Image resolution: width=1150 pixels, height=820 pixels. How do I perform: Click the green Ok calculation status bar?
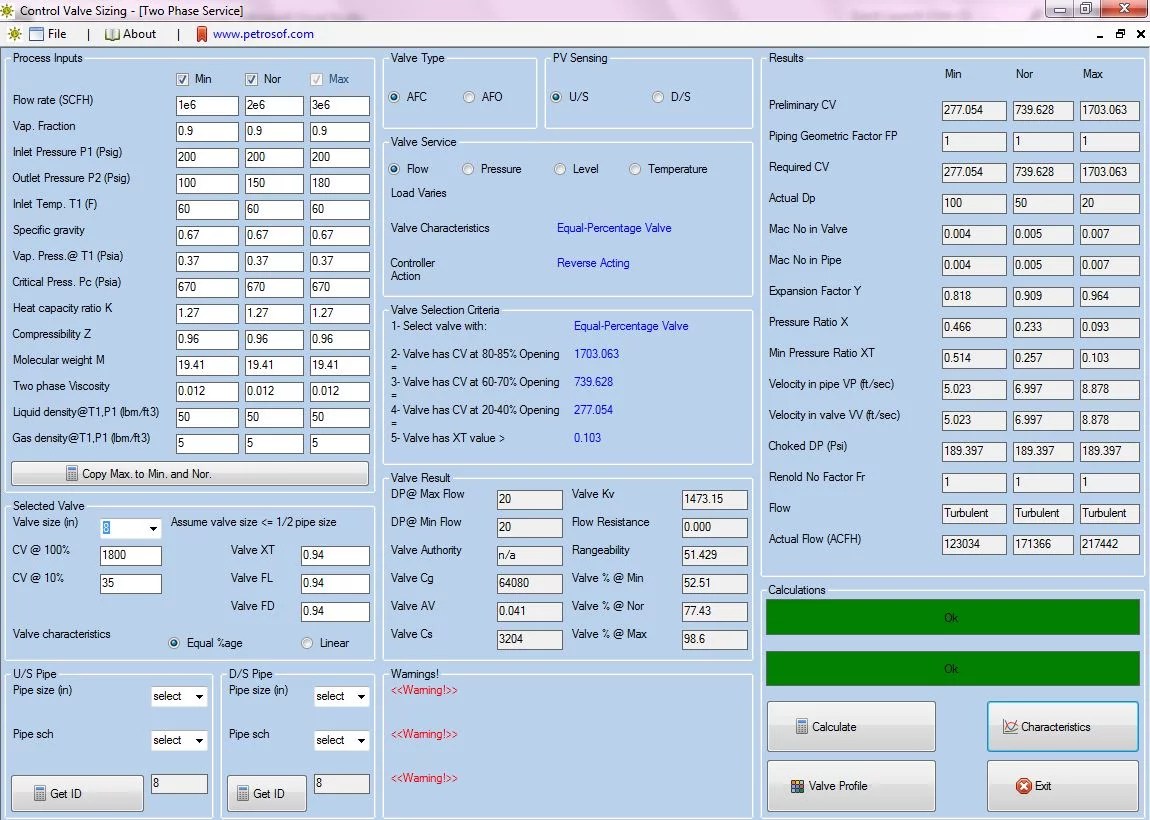pyautogui.click(x=952, y=617)
